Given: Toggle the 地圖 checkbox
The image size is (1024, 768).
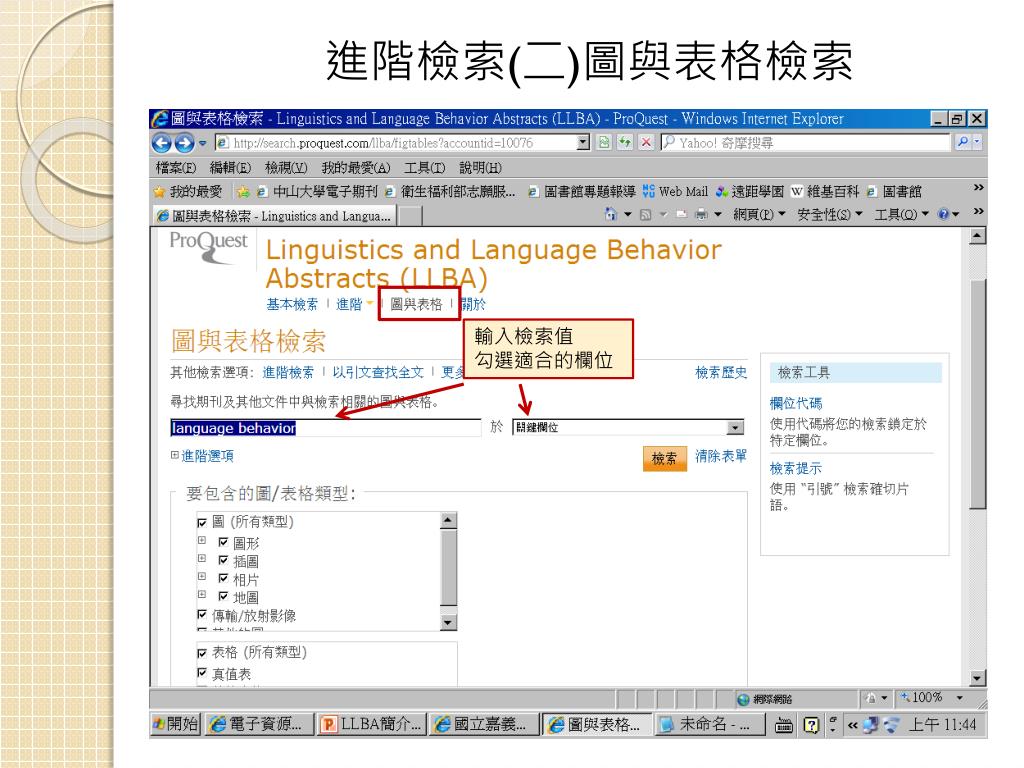Looking at the screenshot, I should click(223, 596).
